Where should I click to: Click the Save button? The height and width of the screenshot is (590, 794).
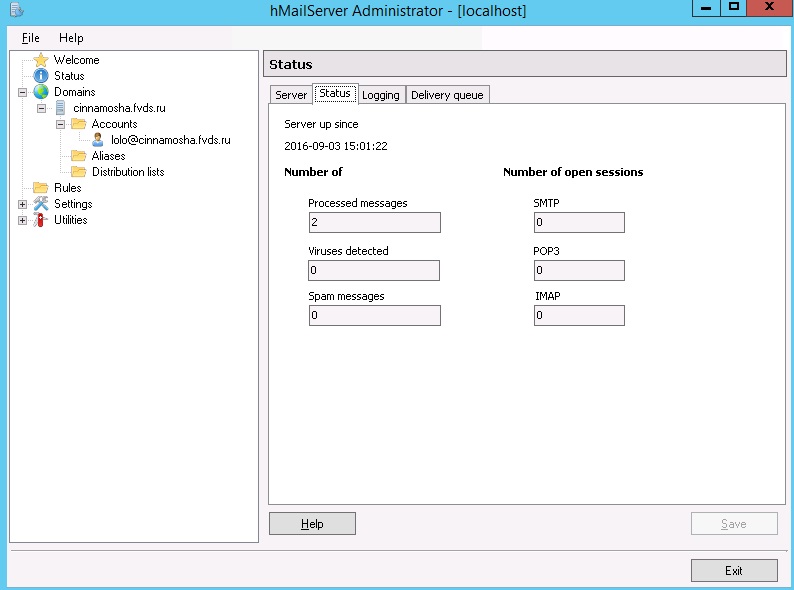[x=734, y=524]
